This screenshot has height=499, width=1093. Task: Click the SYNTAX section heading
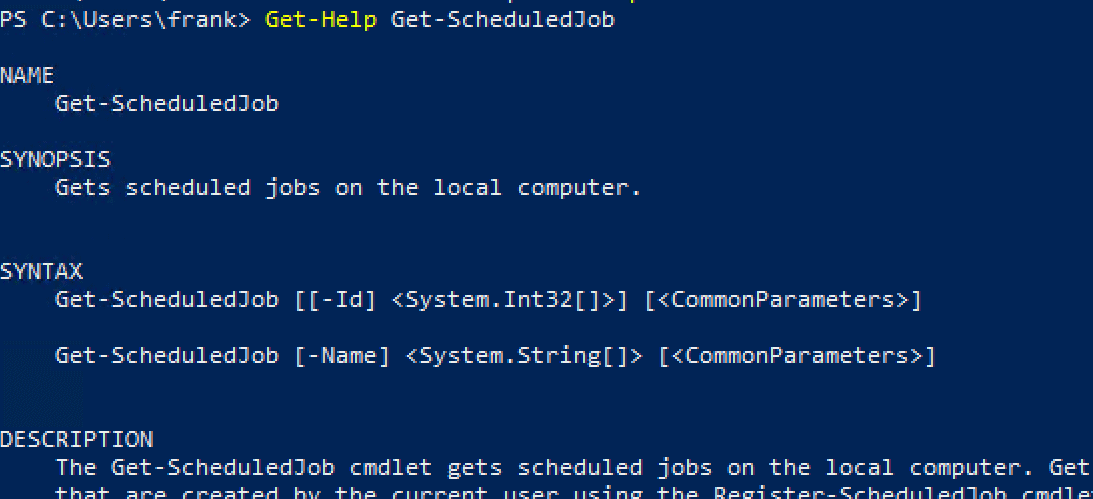tap(41, 271)
